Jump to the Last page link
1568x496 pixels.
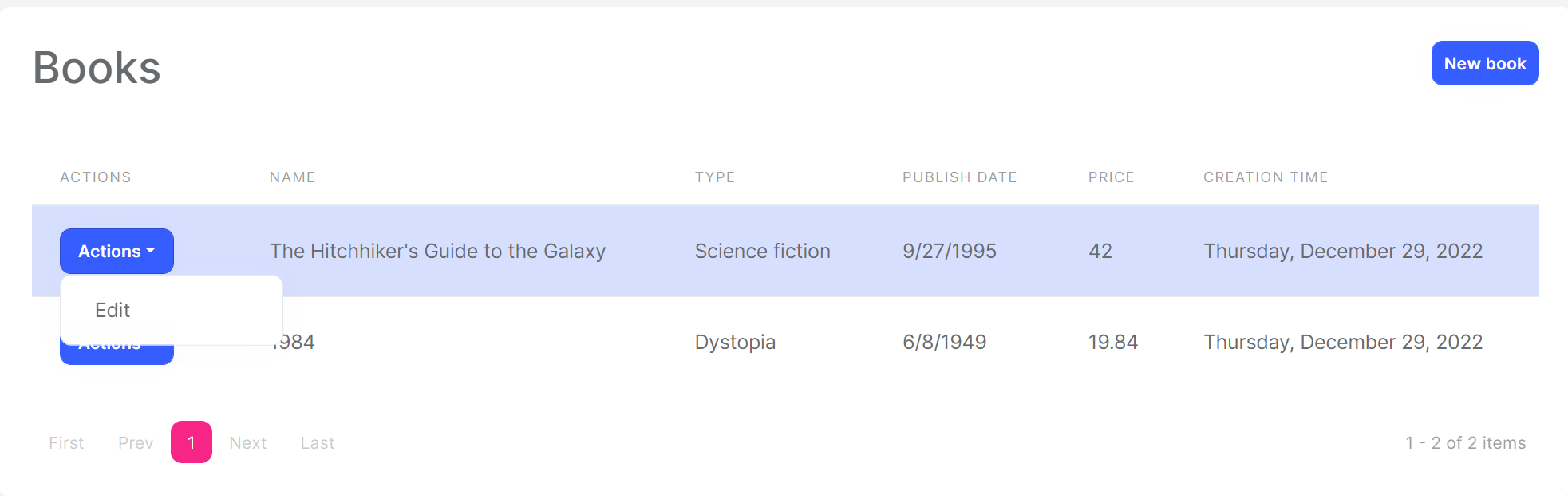(317, 442)
